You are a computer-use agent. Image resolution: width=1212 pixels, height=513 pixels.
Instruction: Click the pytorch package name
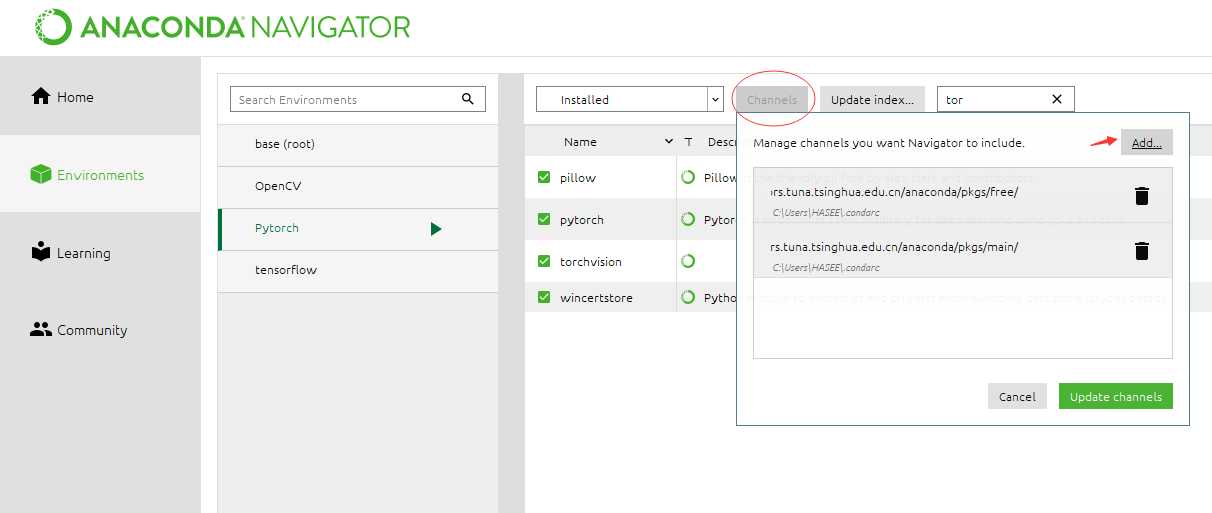click(582, 220)
